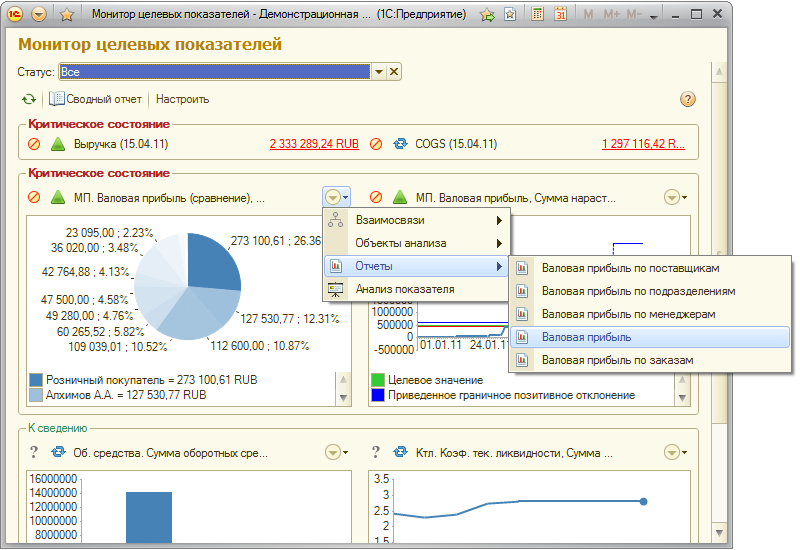Click the add-to-favorites star with arrow
The height and width of the screenshot is (550, 800).
pos(487,15)
